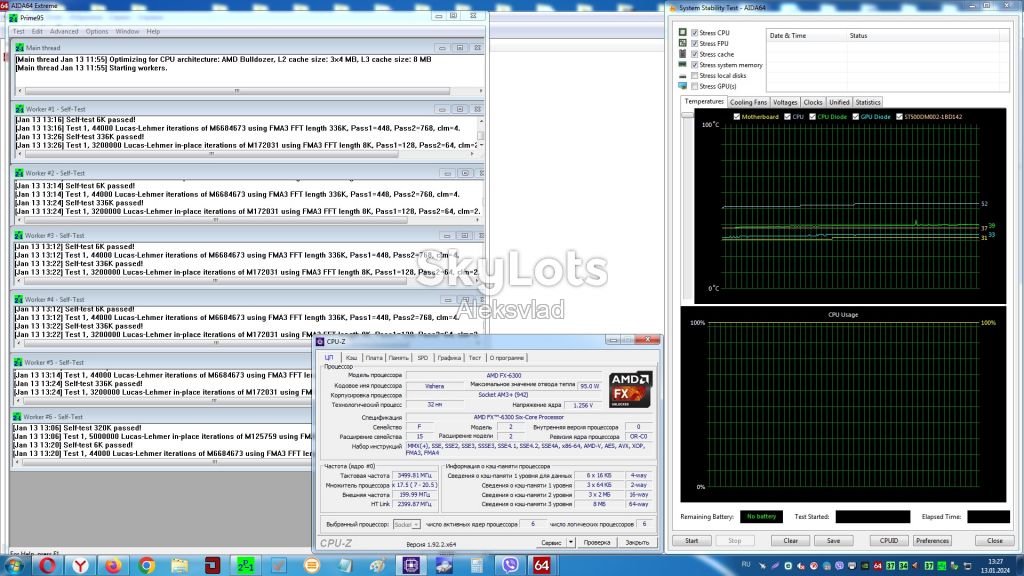Click the Закрыть button in CPU-Z

point(637,542)
